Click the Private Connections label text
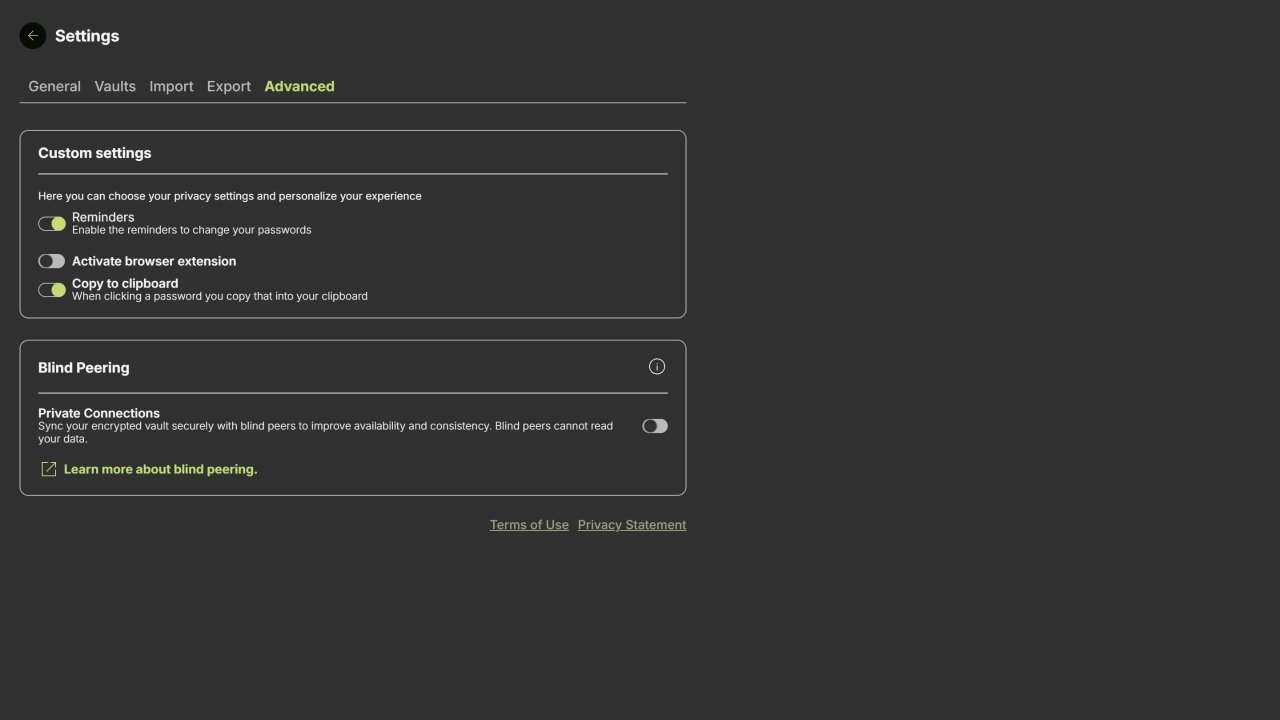1280x720 pixels. (99, 413)
